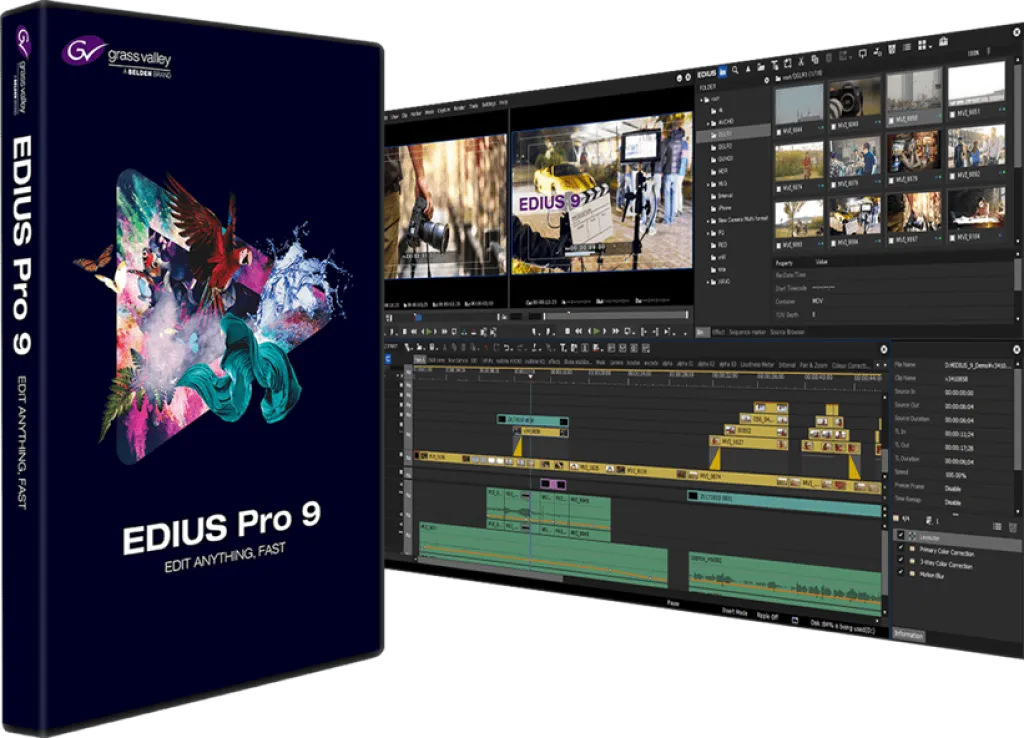Click the Ripple Off status bar button
The width and height of the screenshot is (1024, 738).
767,615
